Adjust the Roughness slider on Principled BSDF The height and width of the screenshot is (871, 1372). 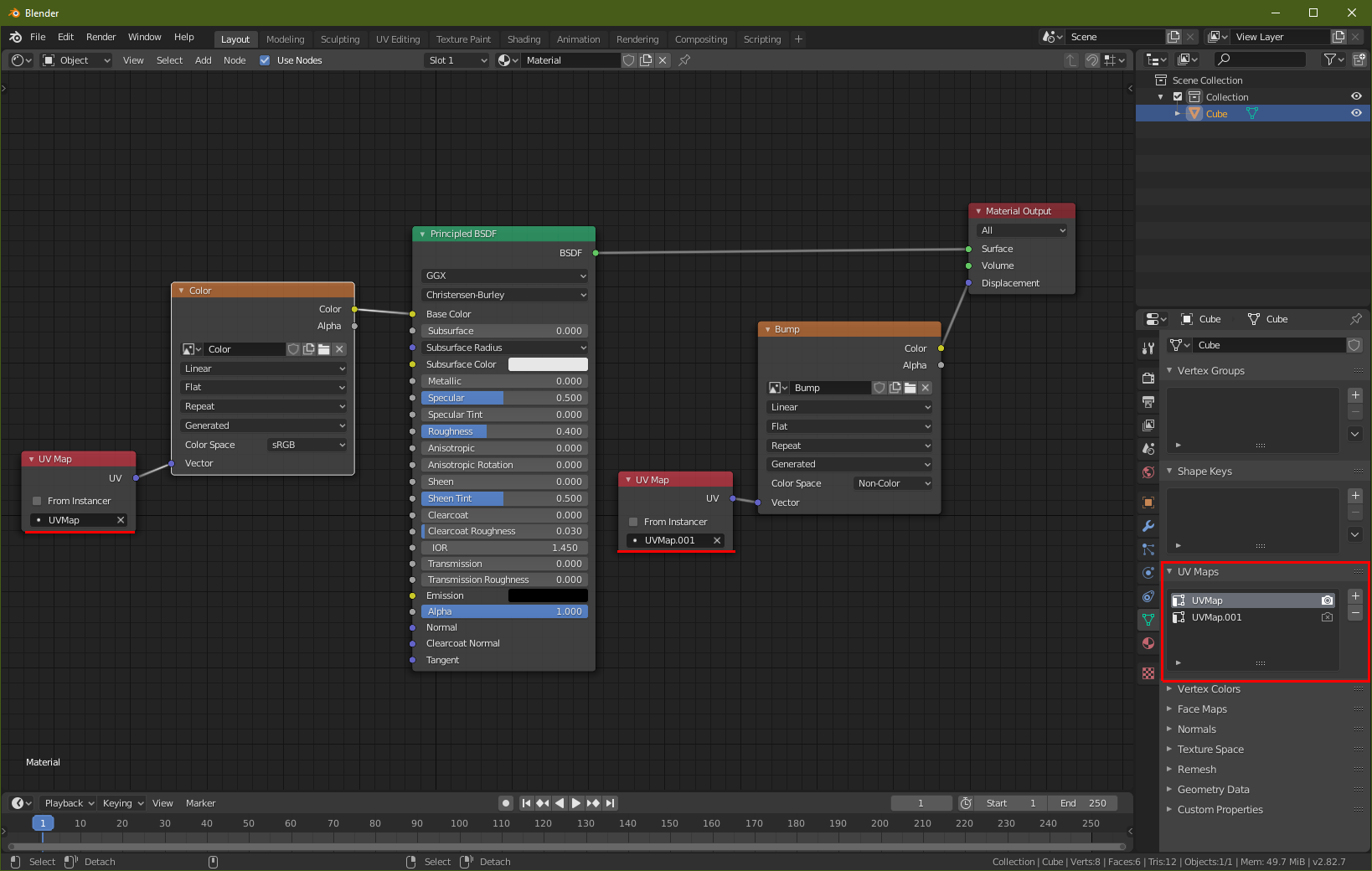tap(505, 431)
